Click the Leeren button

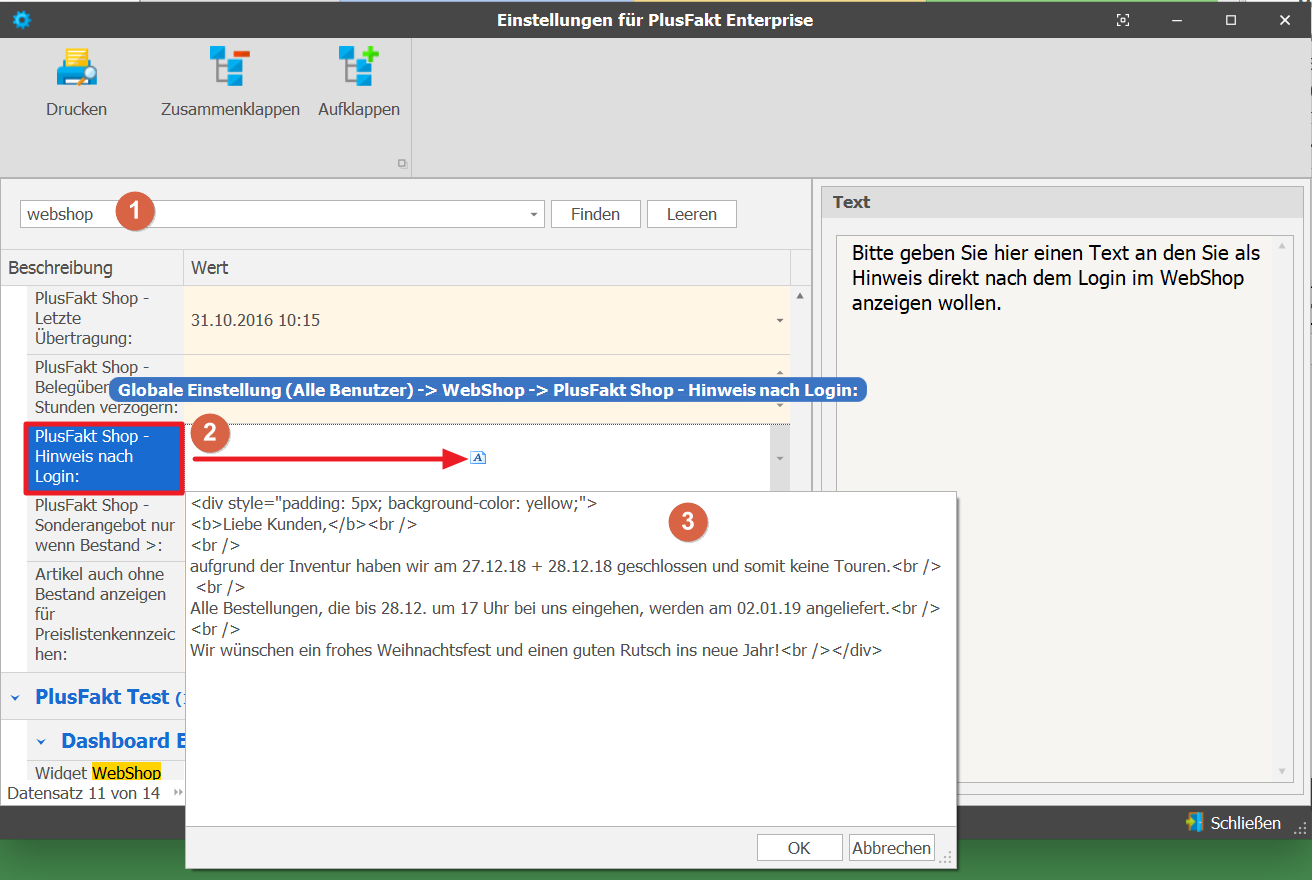pyautogui.click(x=692, y=214)
